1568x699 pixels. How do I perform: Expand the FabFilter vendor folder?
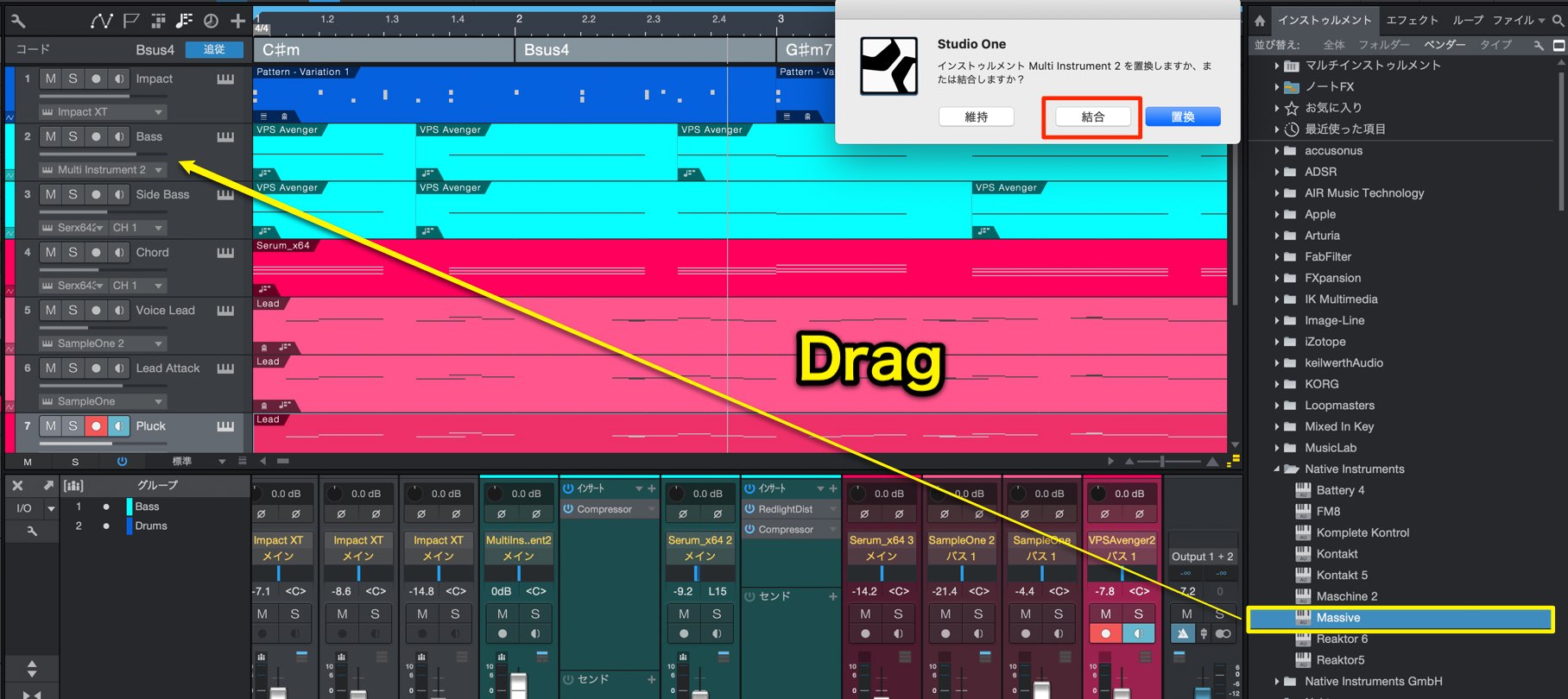(1277, 257)
